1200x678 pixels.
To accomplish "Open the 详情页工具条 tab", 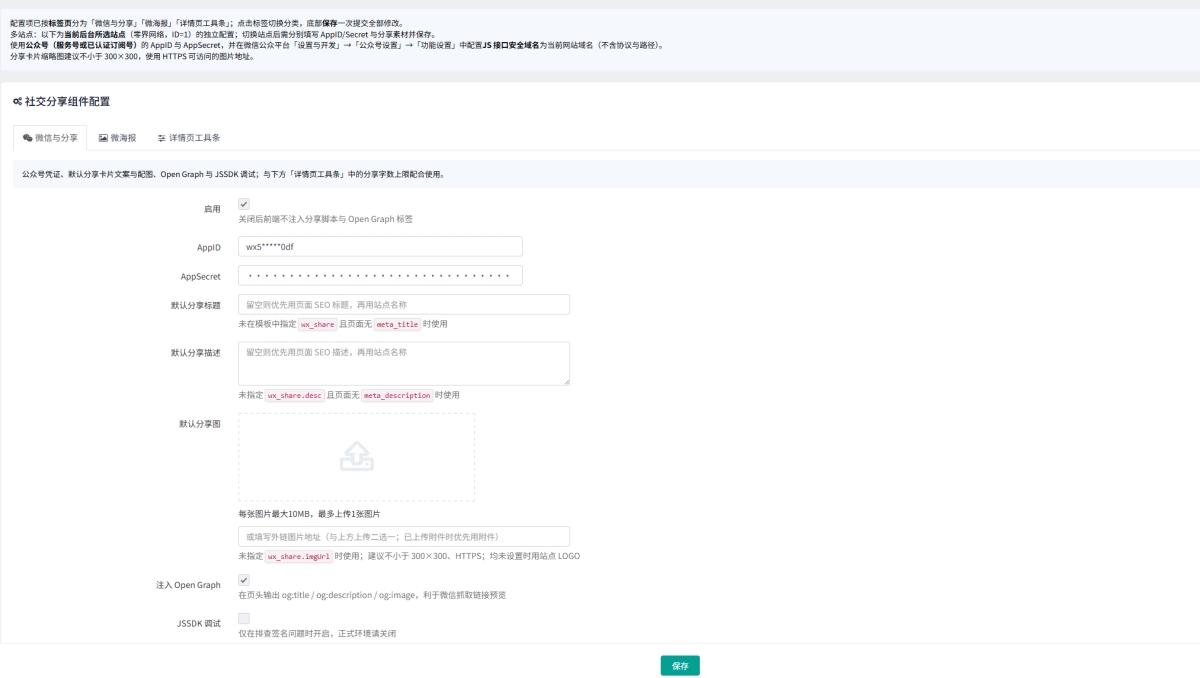I will (194, 138).
